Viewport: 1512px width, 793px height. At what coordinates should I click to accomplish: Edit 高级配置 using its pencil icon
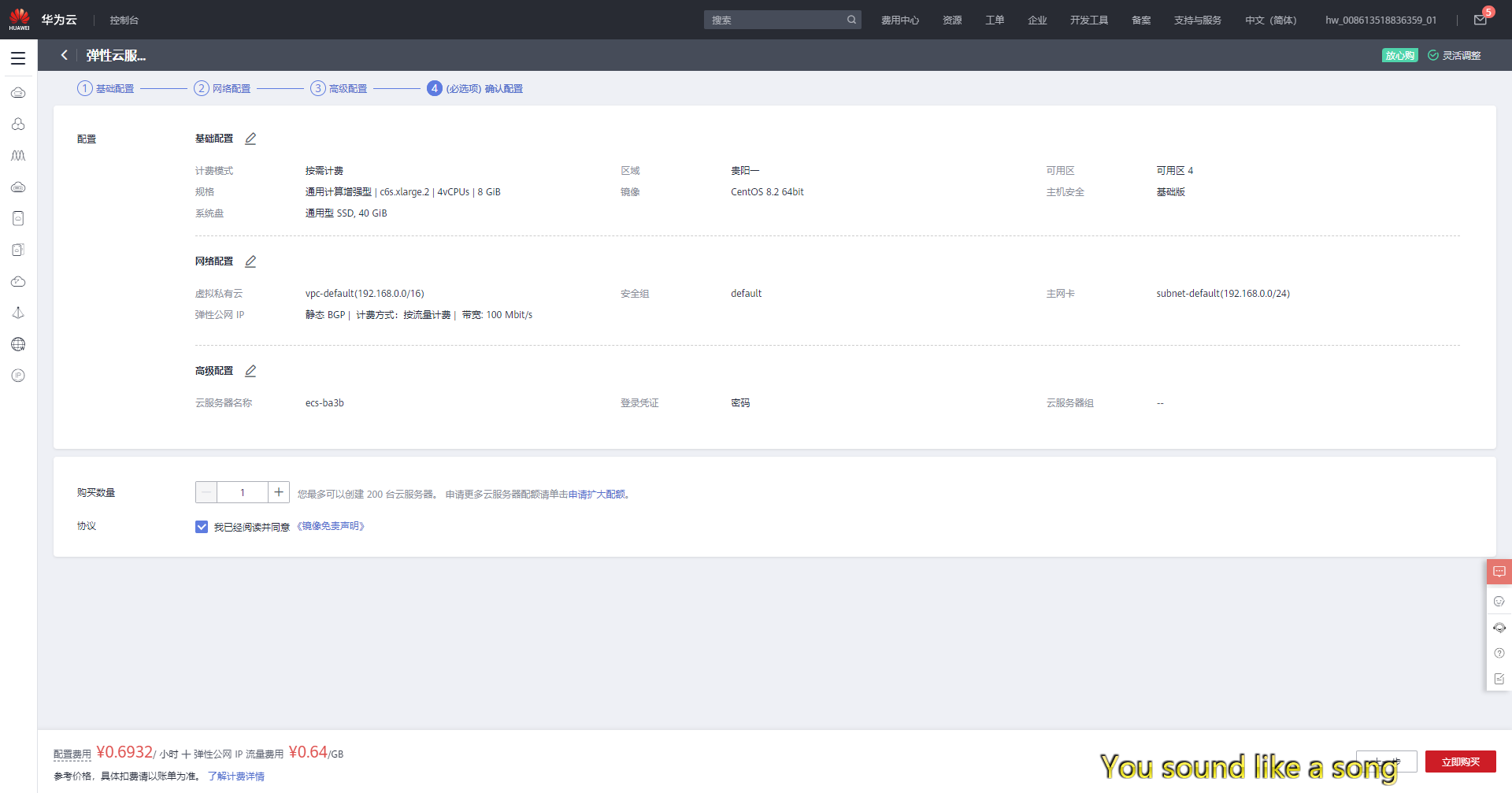251,370
